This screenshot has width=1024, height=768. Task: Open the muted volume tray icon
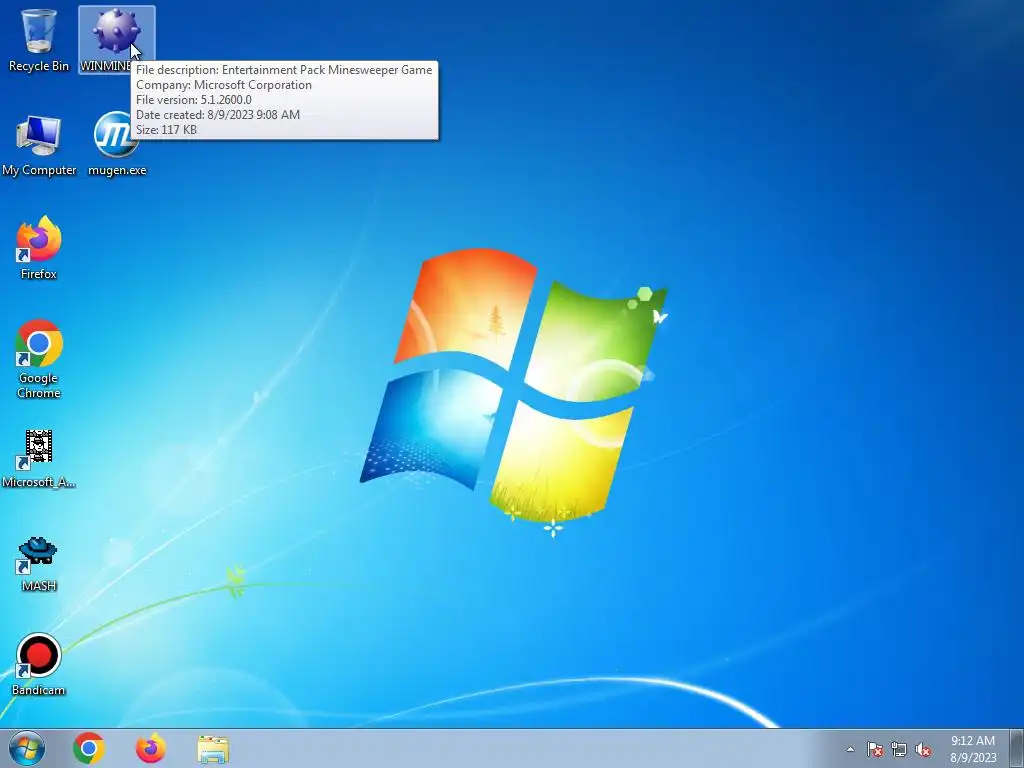923,749
